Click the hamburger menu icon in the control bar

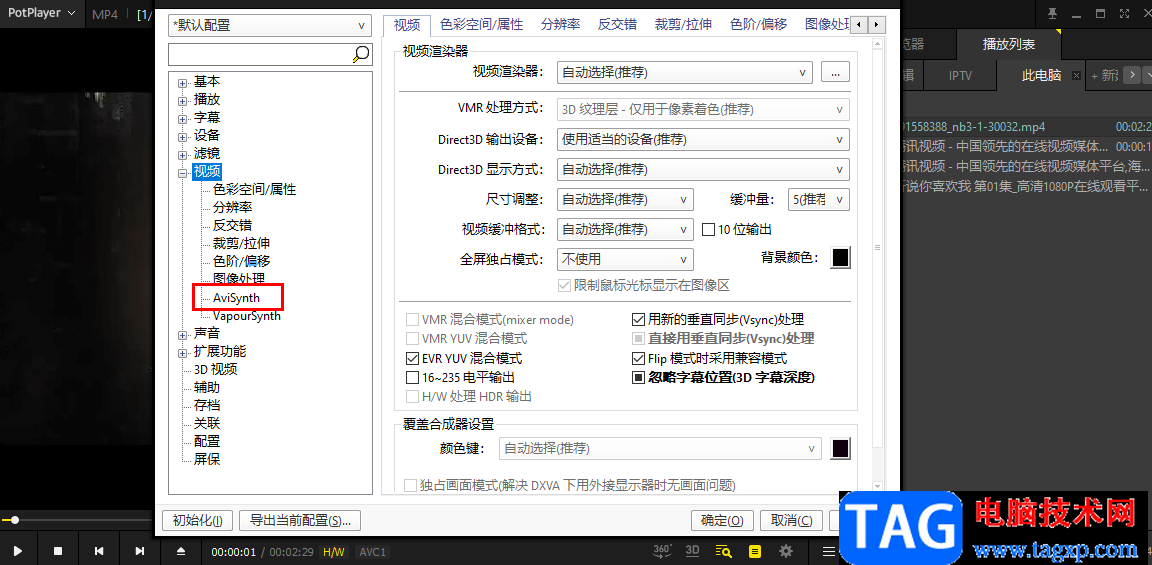(x=829, y=551)
